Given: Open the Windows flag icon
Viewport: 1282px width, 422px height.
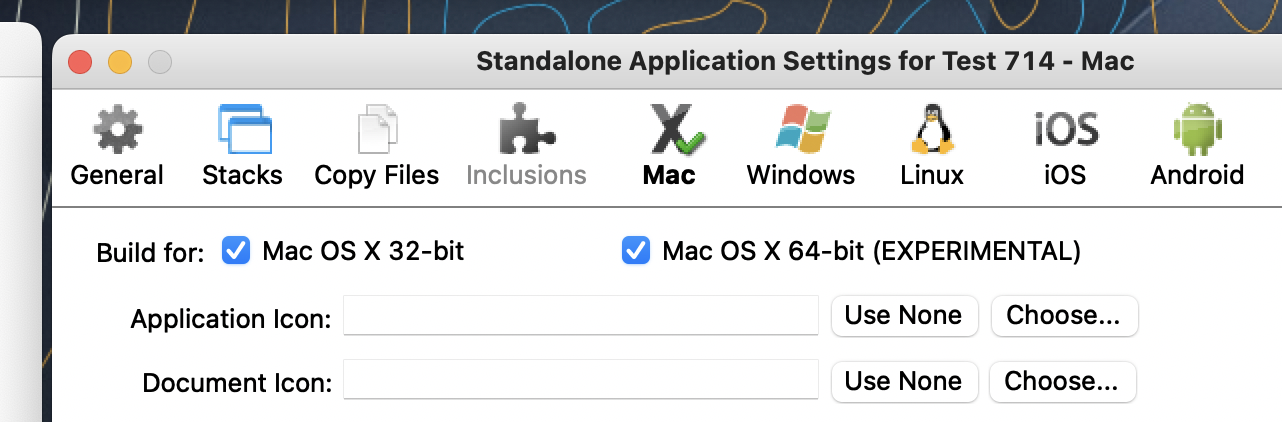Looking at the screenshot, I should [802, 129].
